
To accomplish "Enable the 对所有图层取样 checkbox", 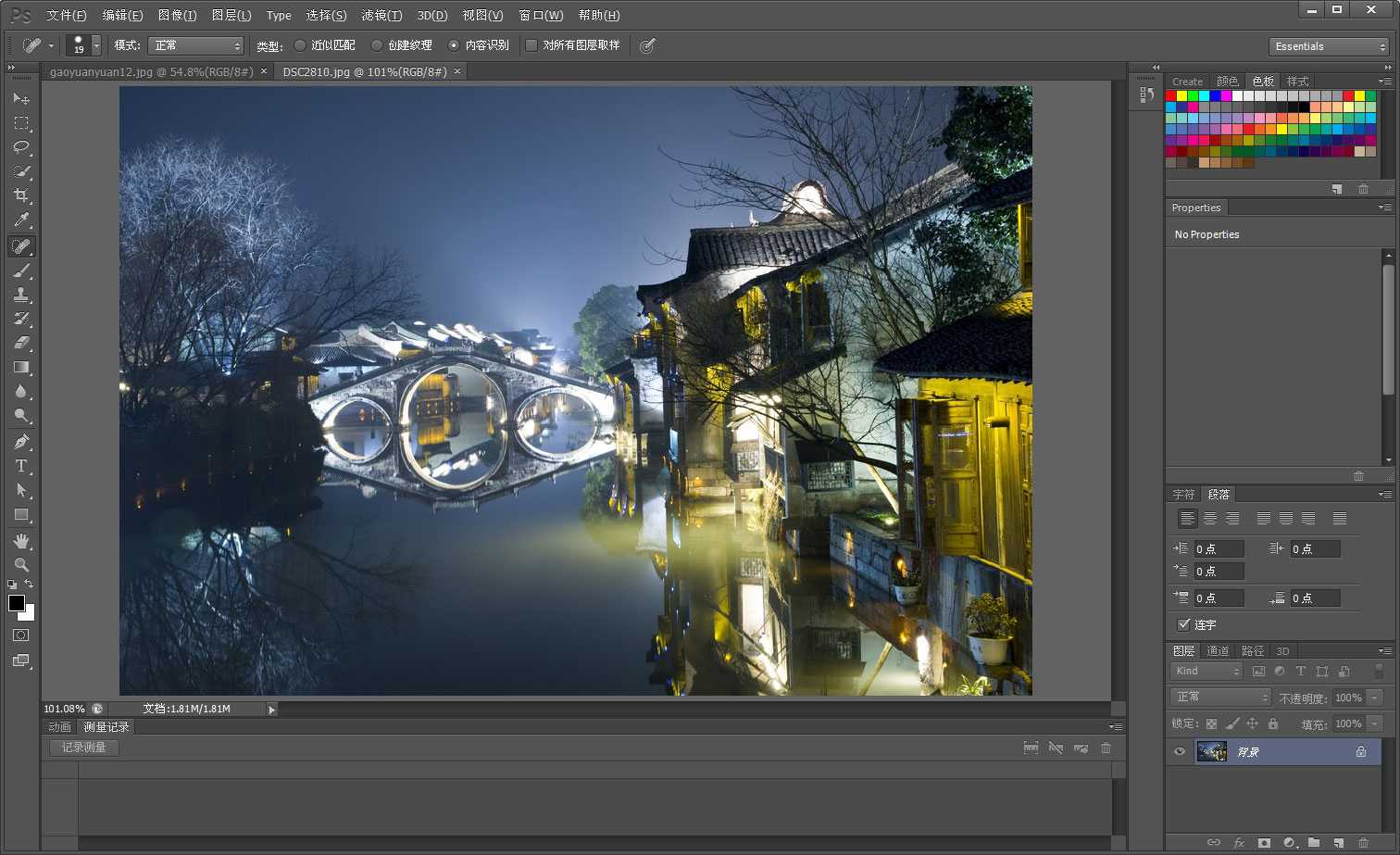I will point(531,45).
